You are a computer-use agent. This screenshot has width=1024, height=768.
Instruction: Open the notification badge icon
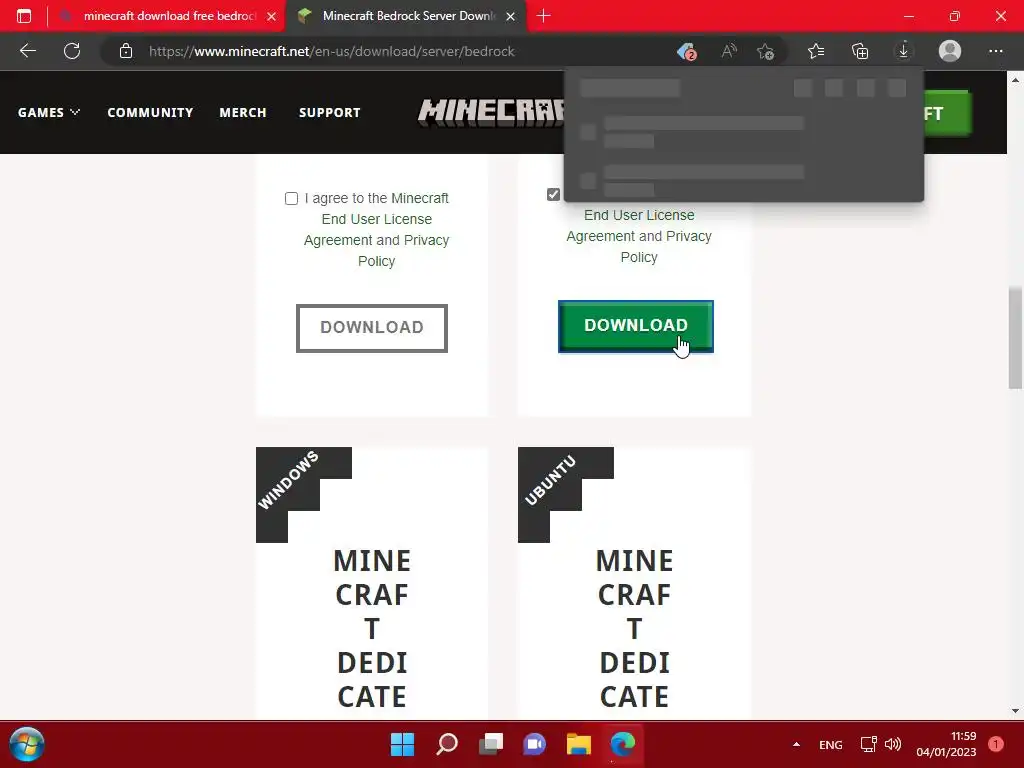pyautogui.click(x=996, y=744)
